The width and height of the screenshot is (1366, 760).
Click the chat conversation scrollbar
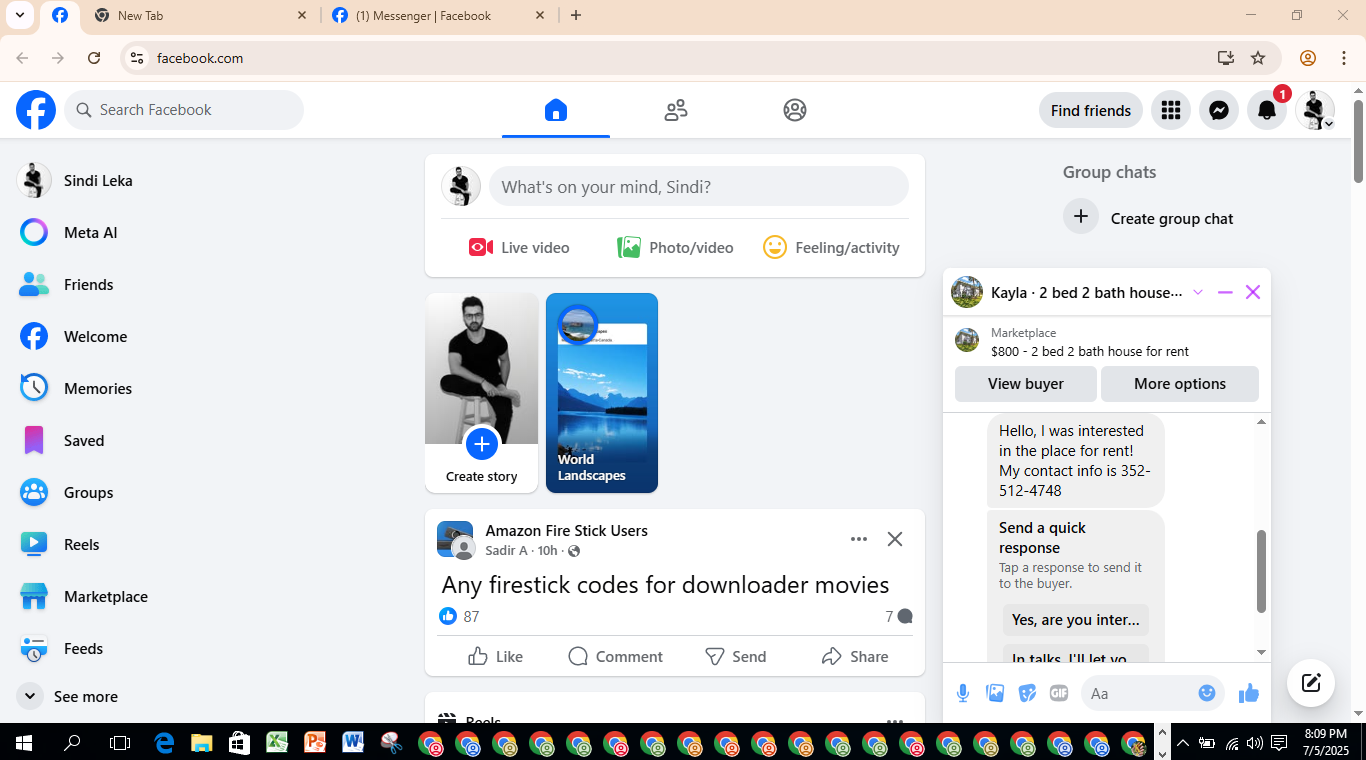(1261, 571)
